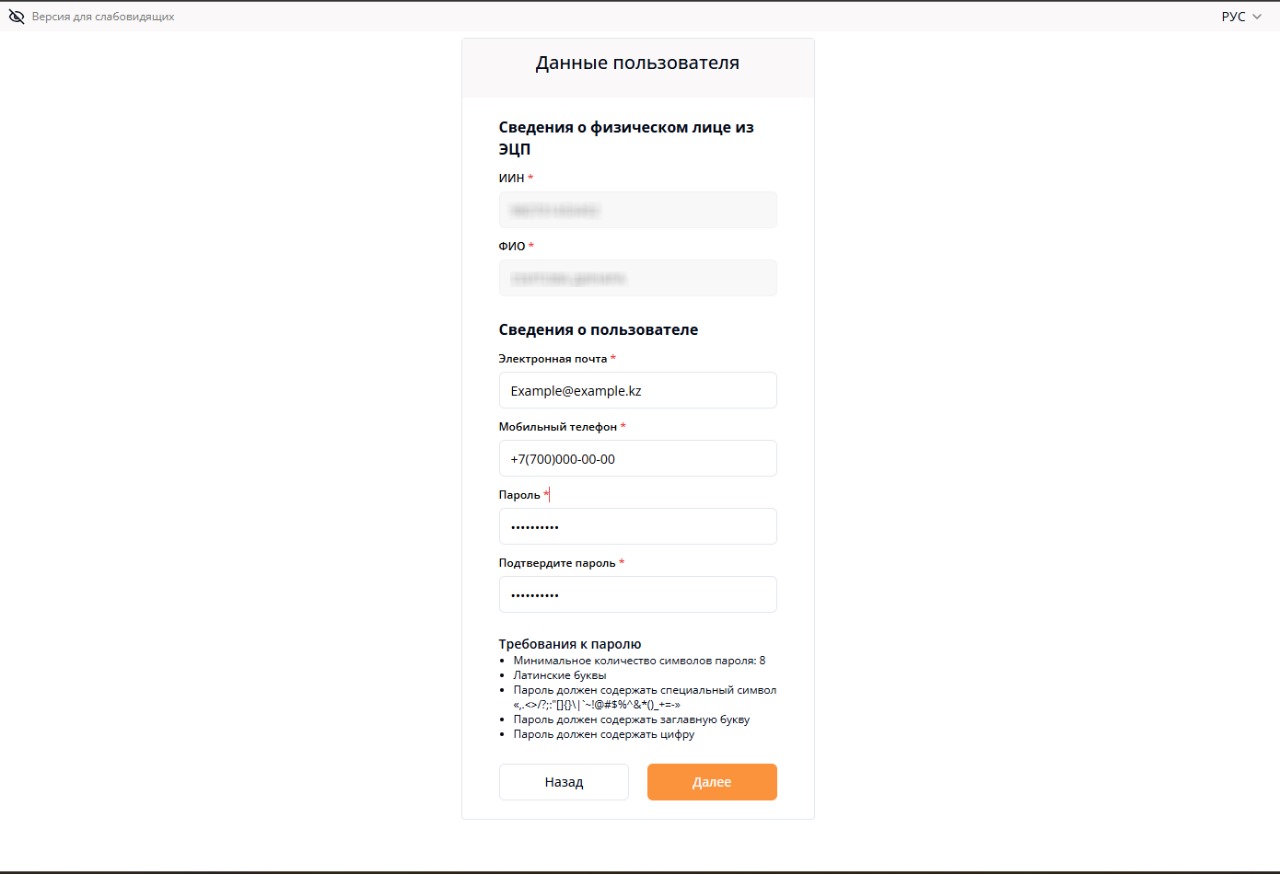Focus the Подтвердите пароль field
This screenshot has height=874, width=1280.
tap(638, 594)
